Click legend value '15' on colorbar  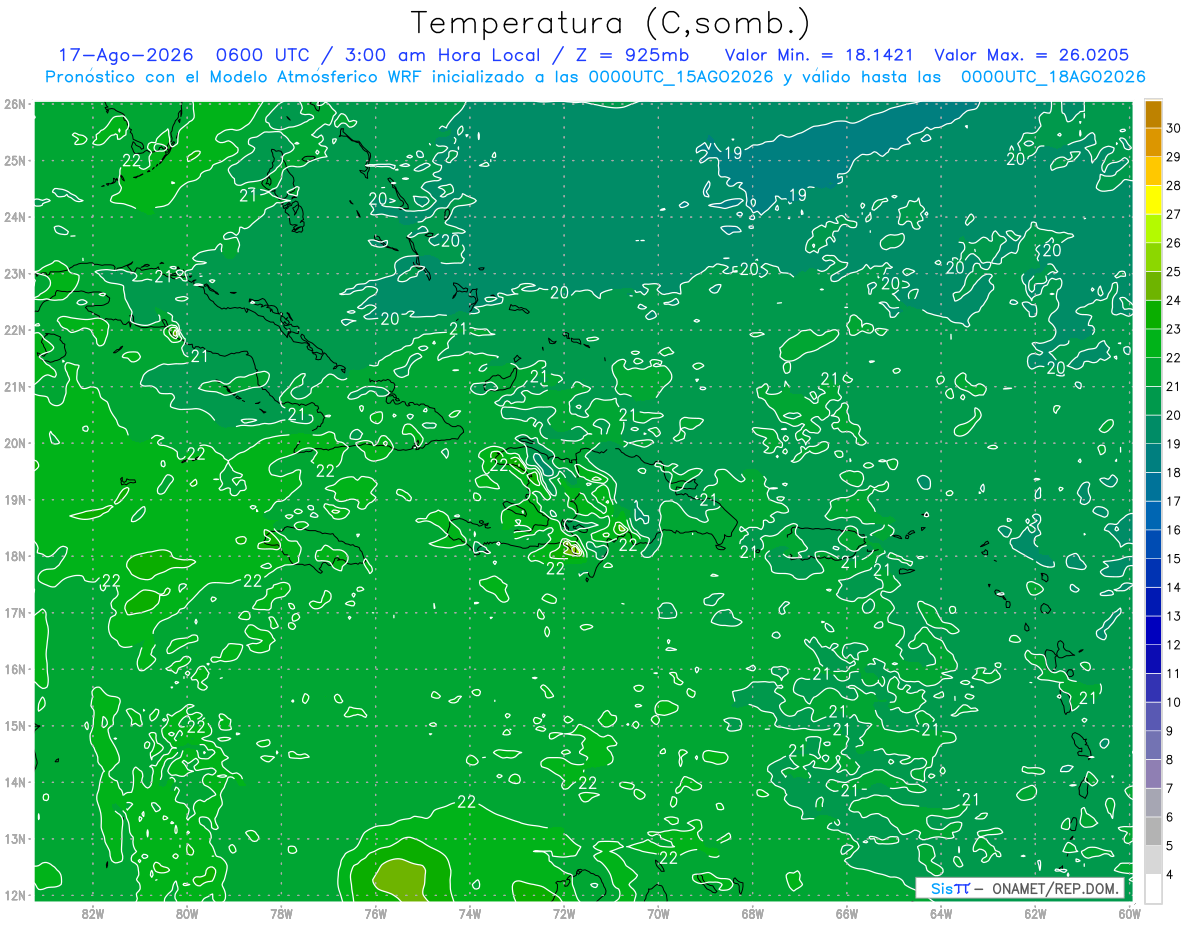coord(1173,558)
